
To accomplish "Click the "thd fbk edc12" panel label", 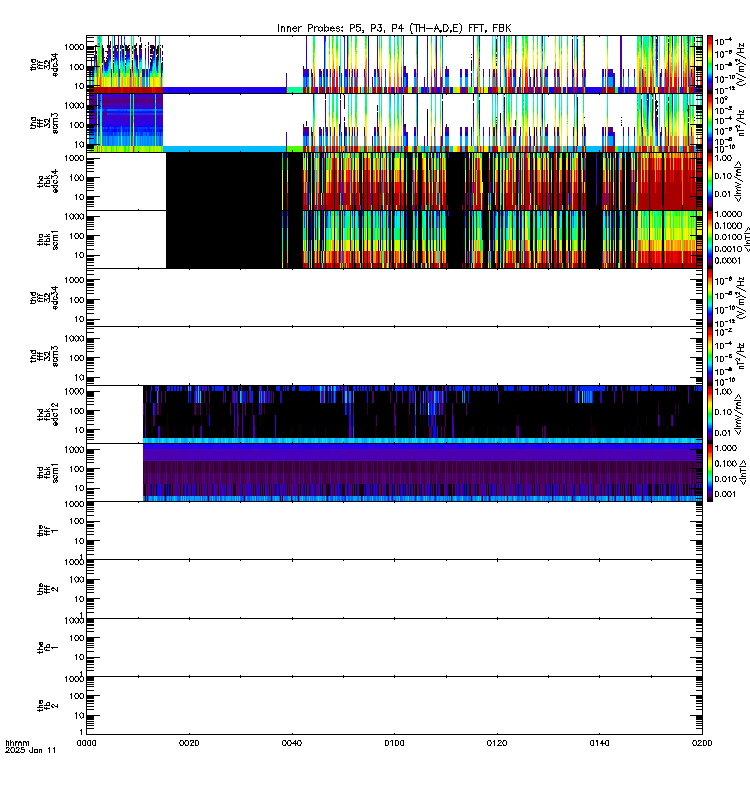I will coord(48,414).
